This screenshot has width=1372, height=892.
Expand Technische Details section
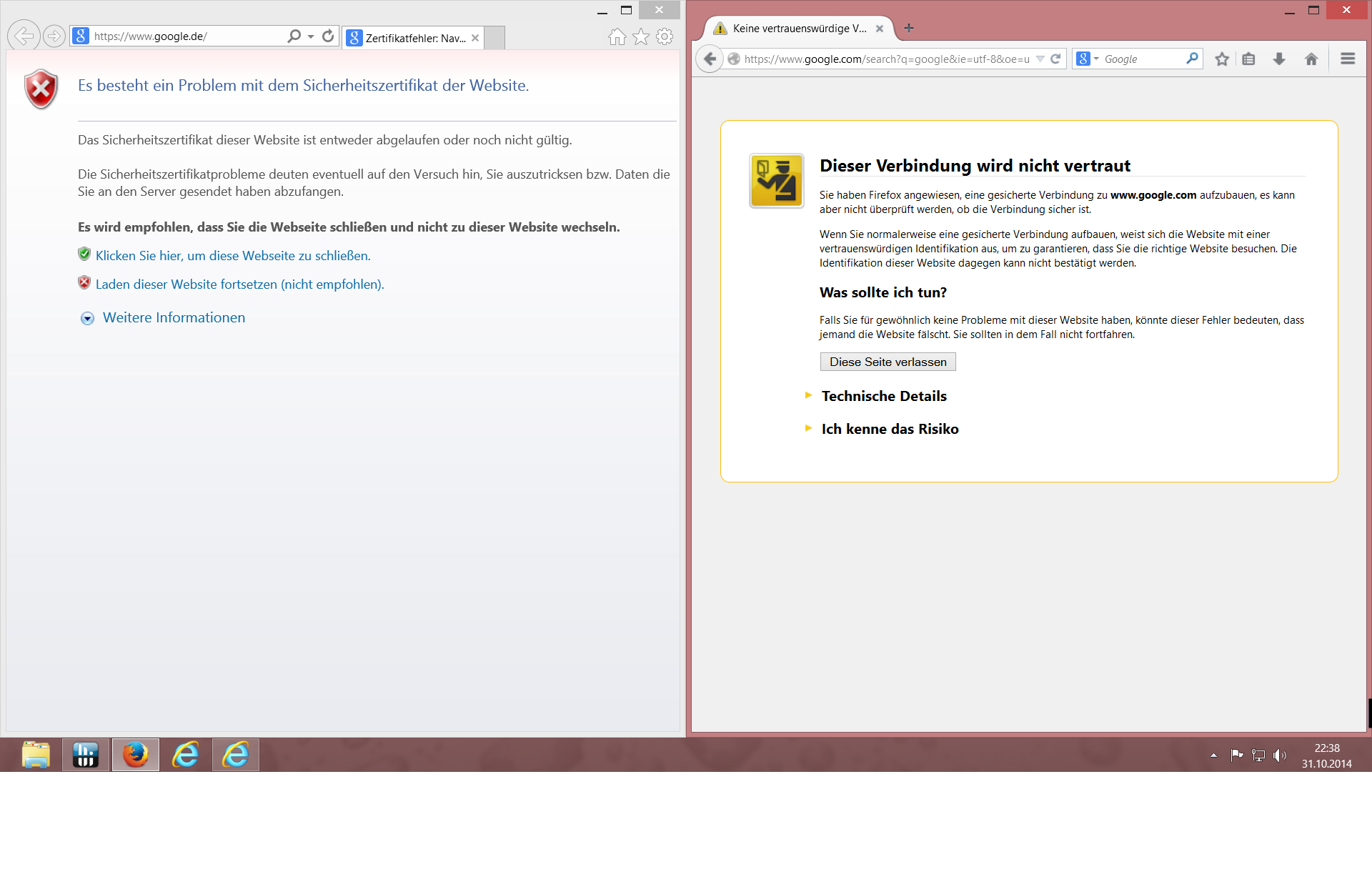point(883,396)
